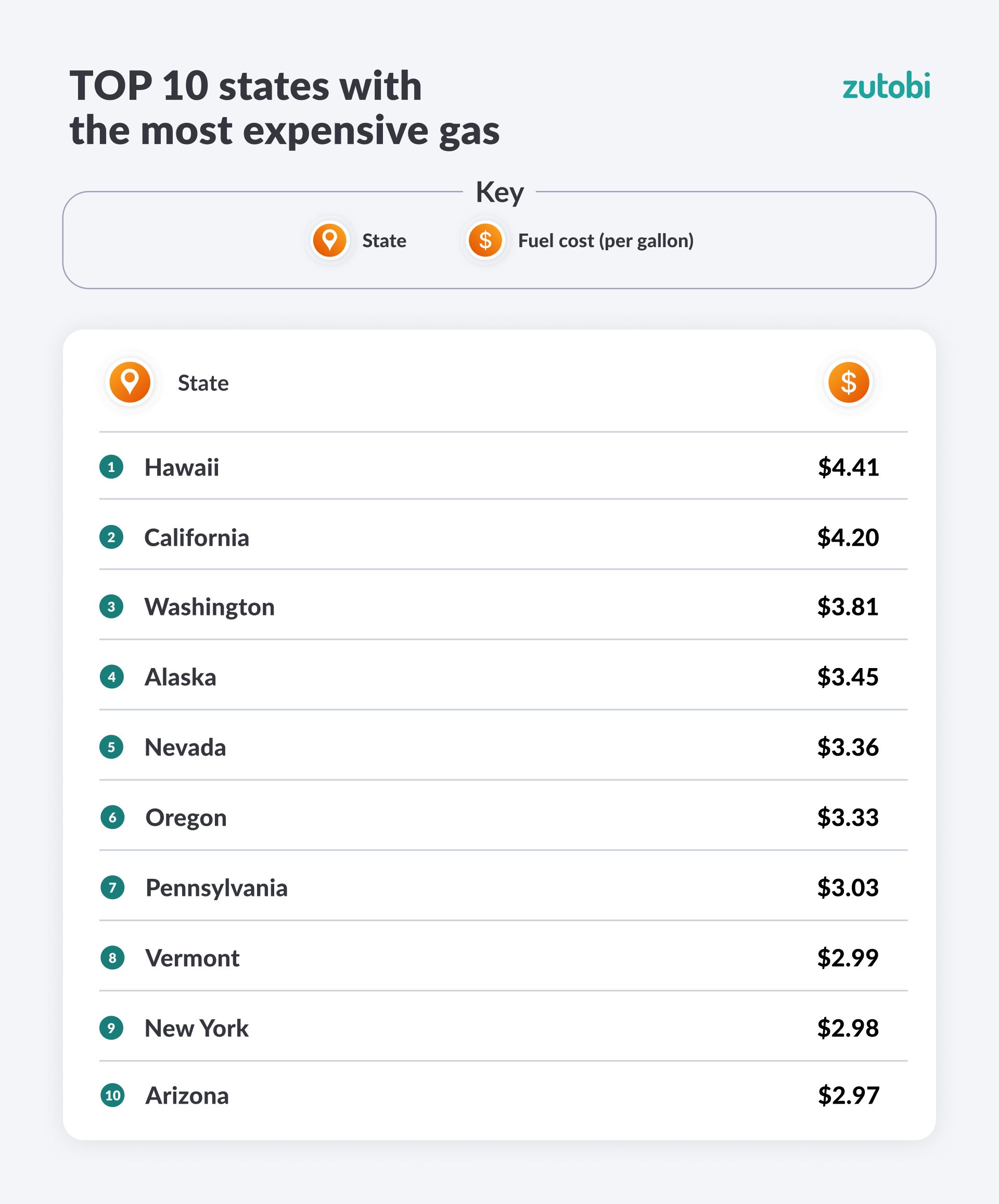This screenshot has height=1204, width=999.
Task: Click the rank 2 badge beside California
Action: pyautogui.click(x=111, y=537)
